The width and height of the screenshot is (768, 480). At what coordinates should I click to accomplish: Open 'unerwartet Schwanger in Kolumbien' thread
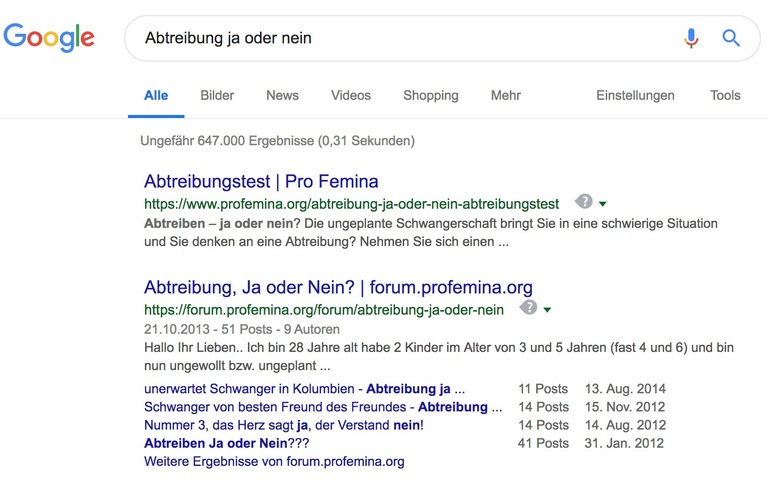click(x=304, y=389)
